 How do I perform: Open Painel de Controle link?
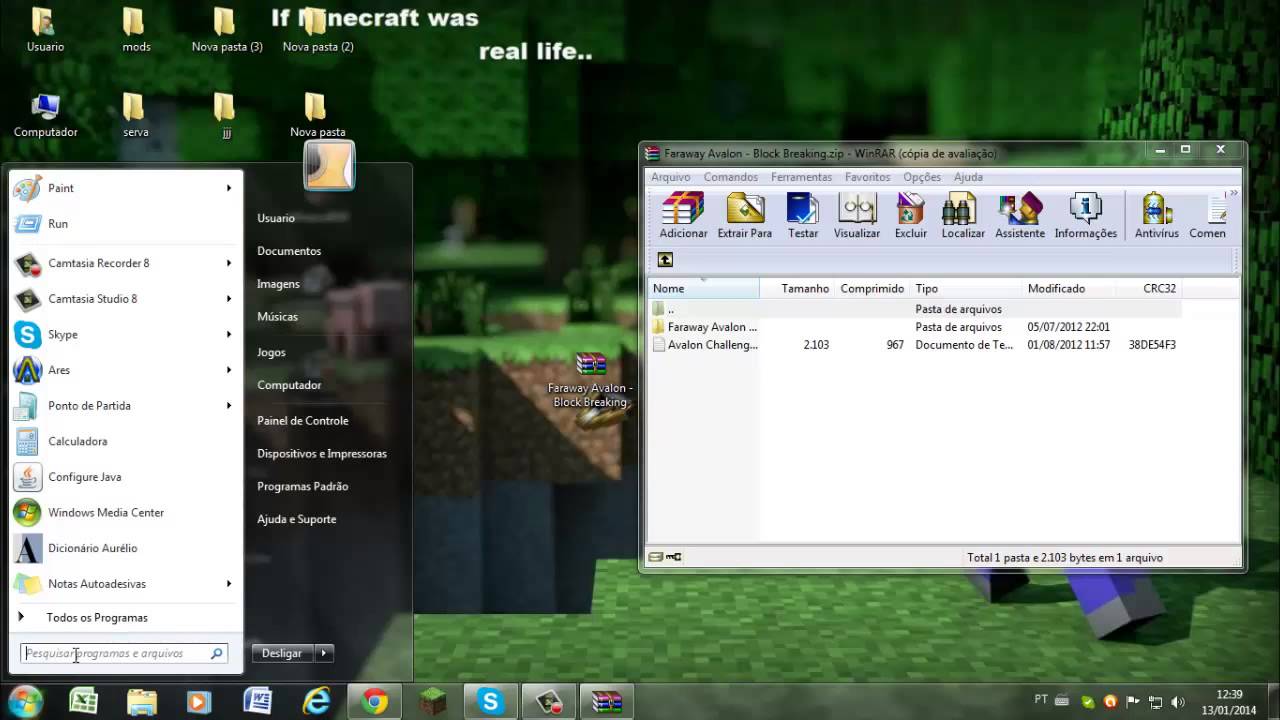point(303,421)
